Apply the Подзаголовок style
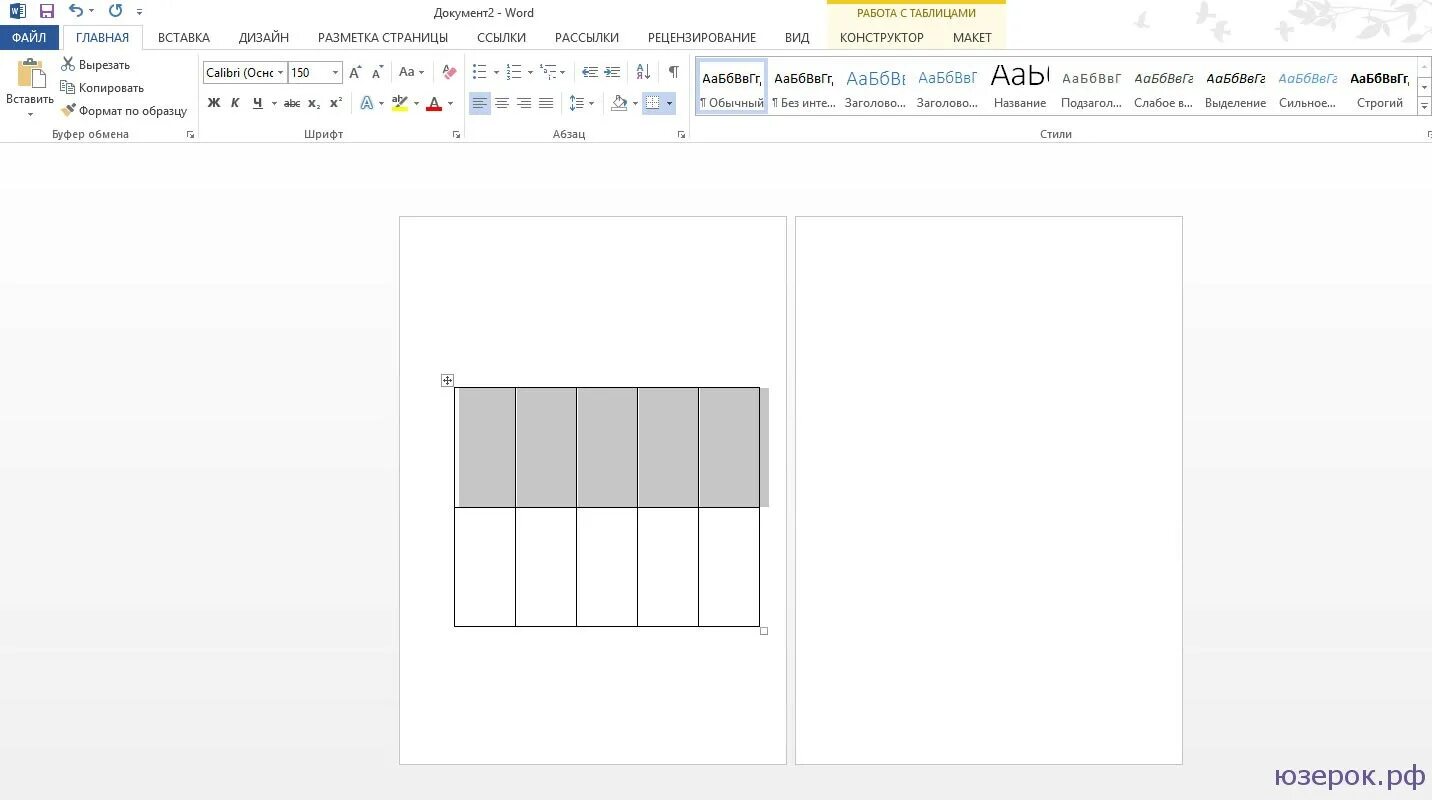The width and height of the screenshot is (1432, 800). tap(1092, 87)
